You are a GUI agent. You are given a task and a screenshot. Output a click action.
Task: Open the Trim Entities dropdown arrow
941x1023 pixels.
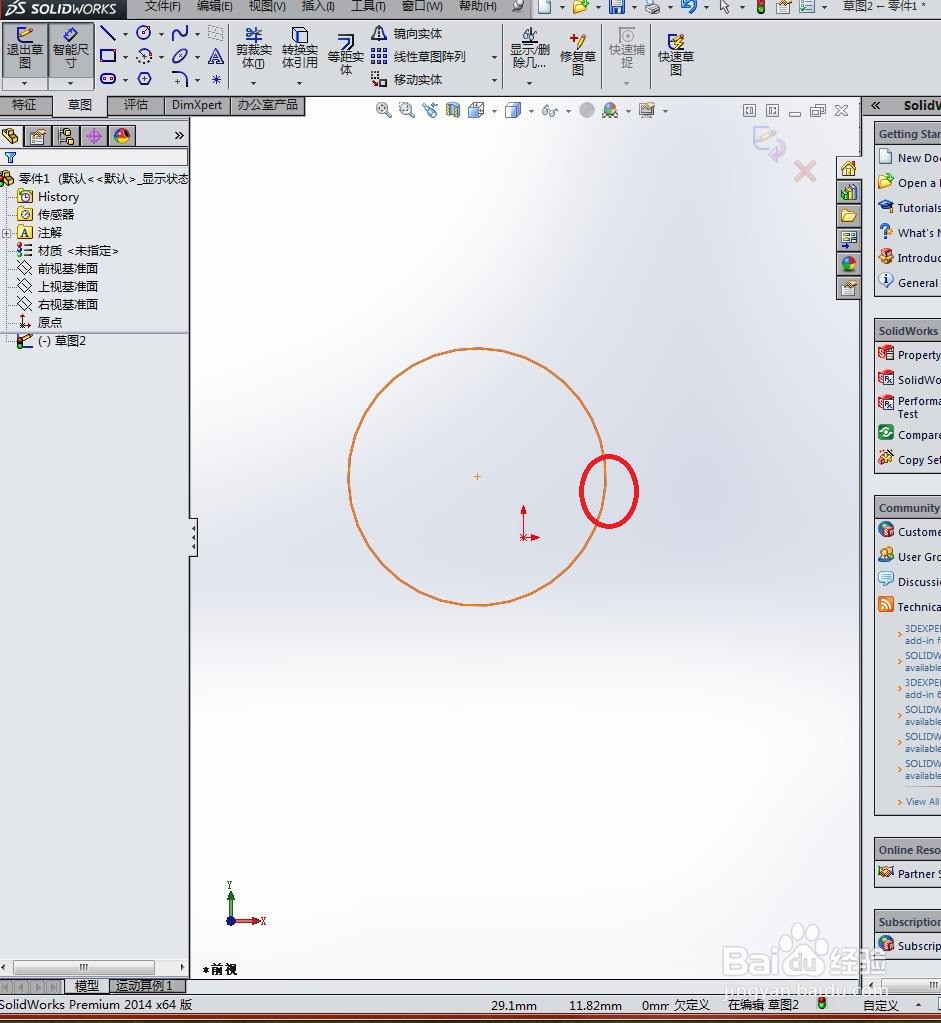(253, 83)
